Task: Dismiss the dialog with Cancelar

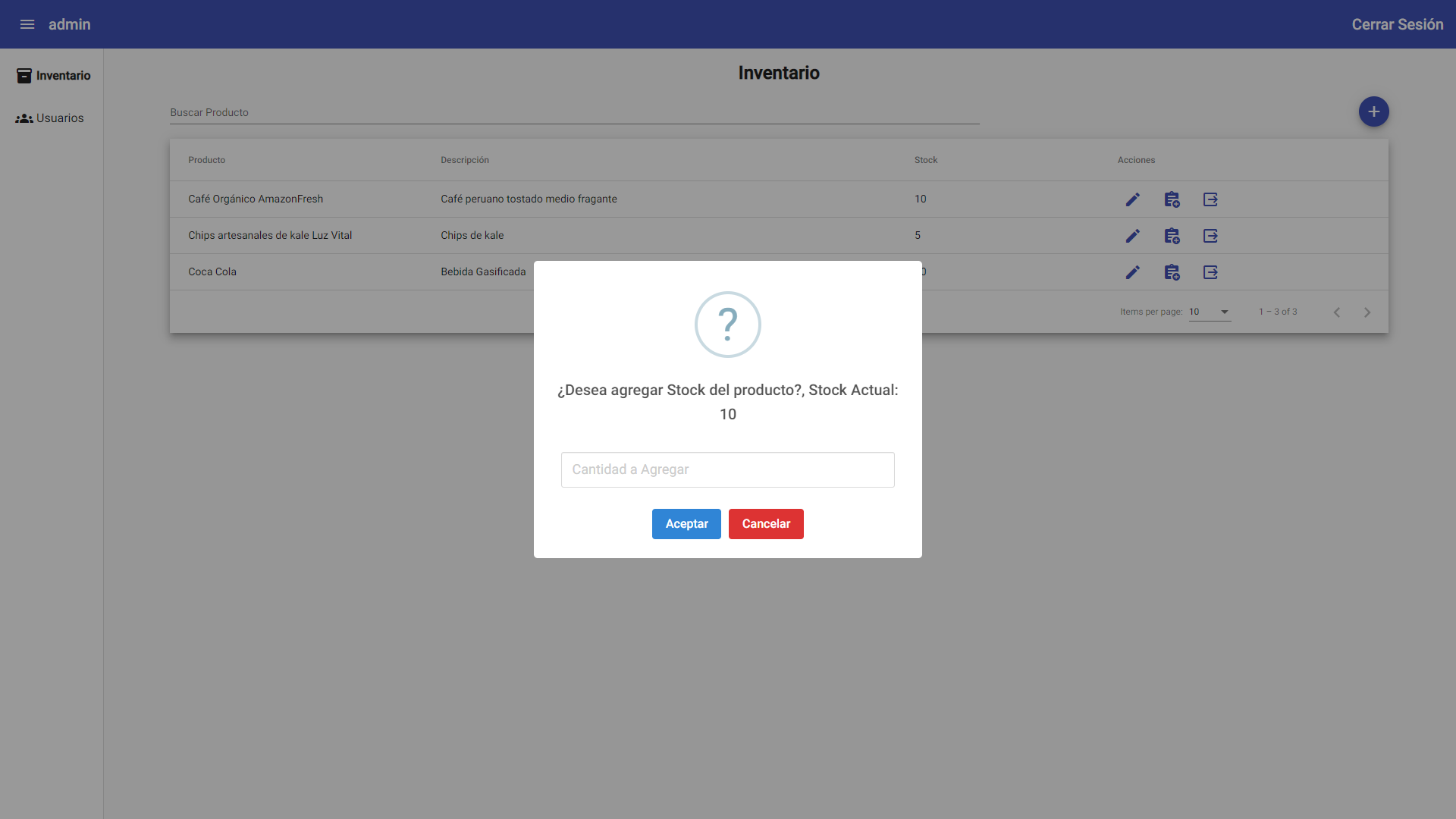Action: [766, 523]
